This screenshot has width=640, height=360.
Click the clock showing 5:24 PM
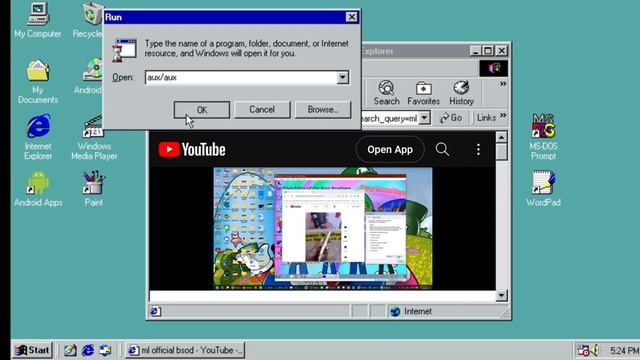624,351
